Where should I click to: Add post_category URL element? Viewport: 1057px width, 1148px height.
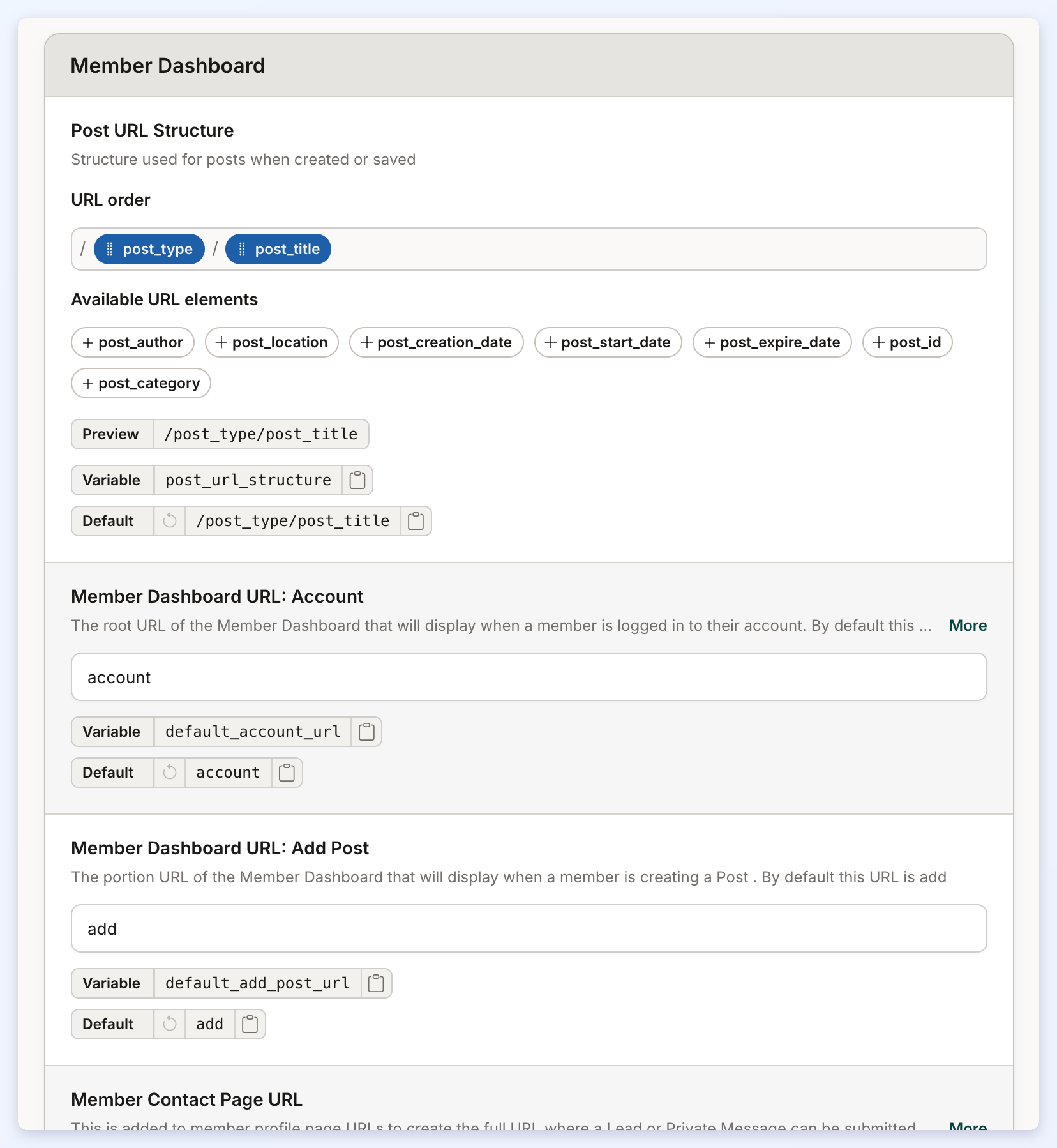pyautogui.click(x=141, y=383)
